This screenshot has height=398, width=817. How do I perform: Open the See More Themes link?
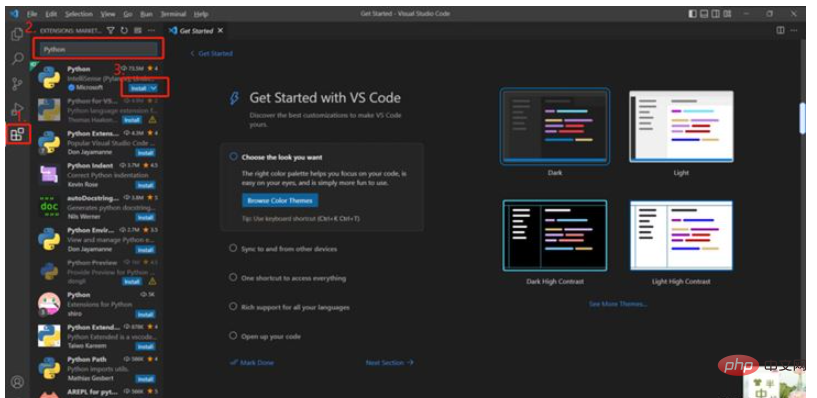(618, 304)
